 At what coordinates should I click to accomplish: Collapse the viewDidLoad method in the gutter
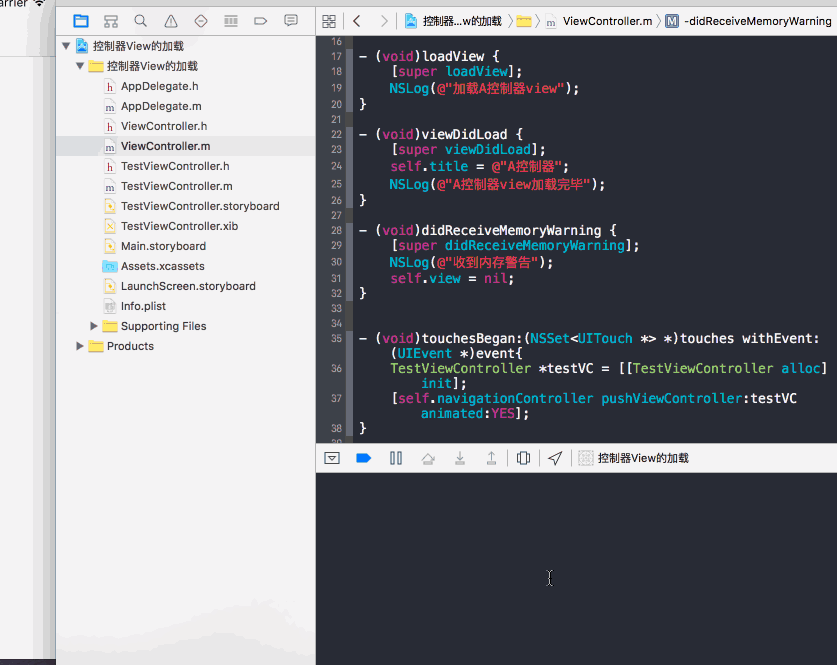pos(350,166)
